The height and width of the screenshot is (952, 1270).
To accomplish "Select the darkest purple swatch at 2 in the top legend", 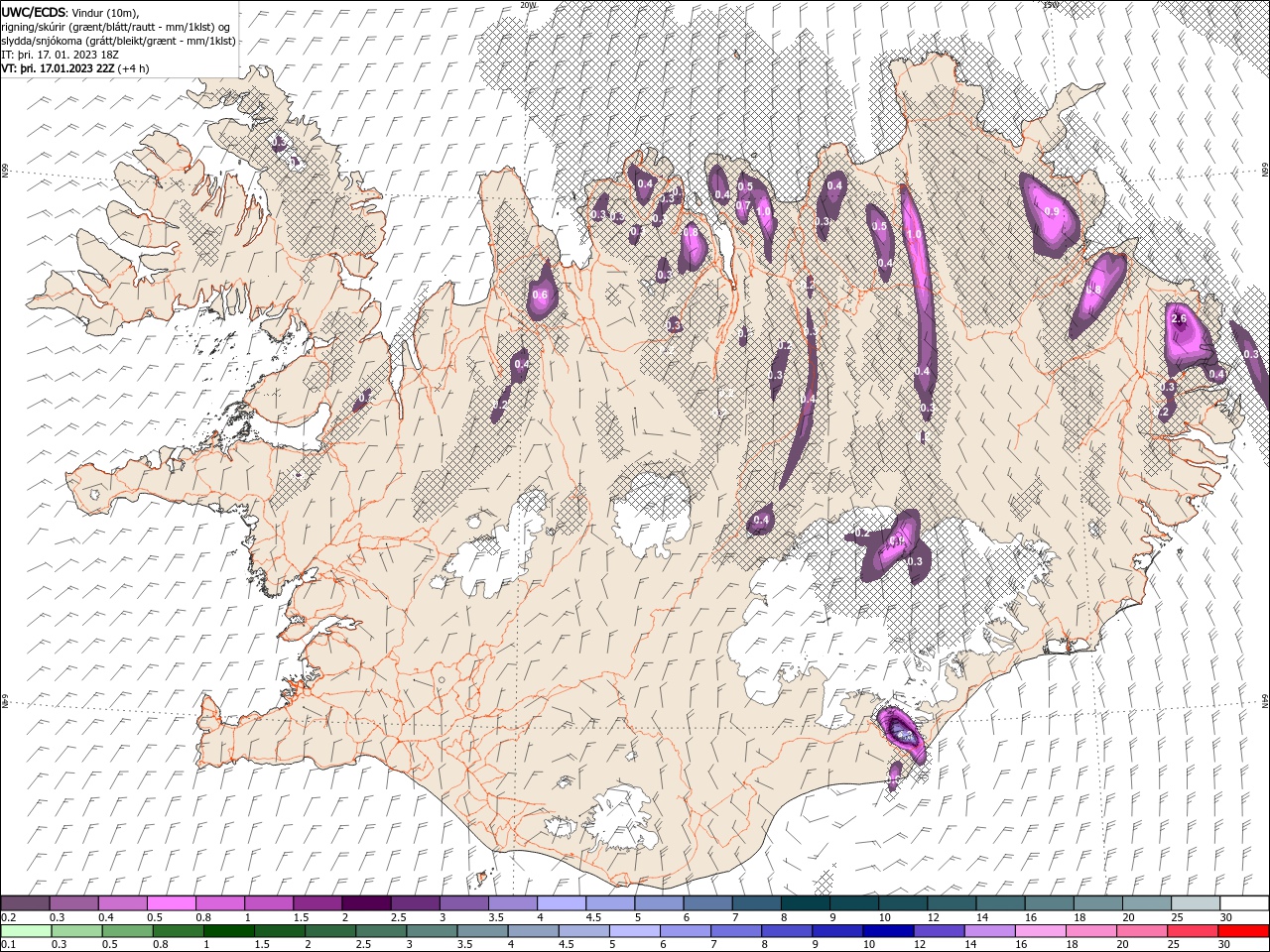I will (x=366, y=903).
